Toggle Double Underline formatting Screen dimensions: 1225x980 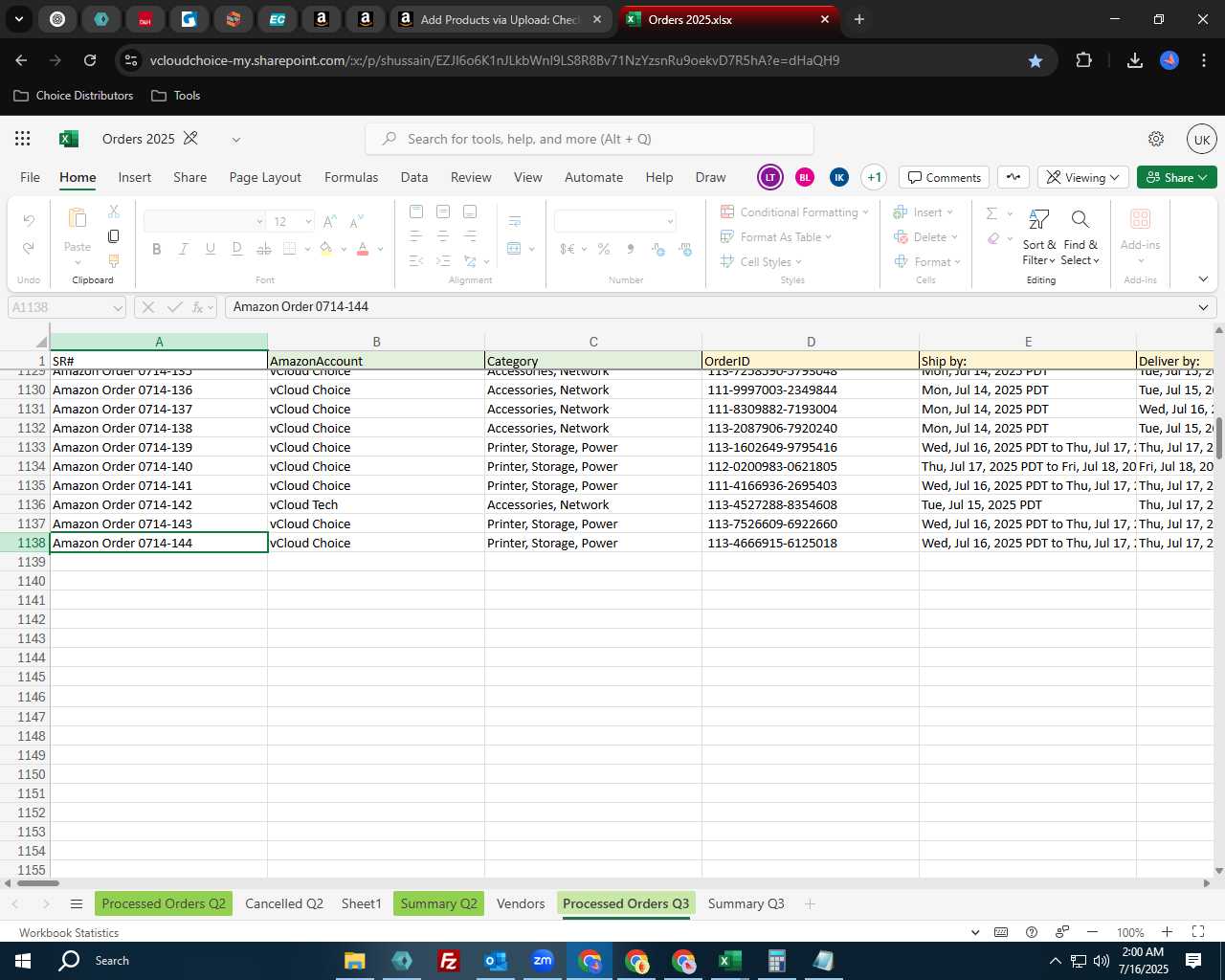click(236, 249)
